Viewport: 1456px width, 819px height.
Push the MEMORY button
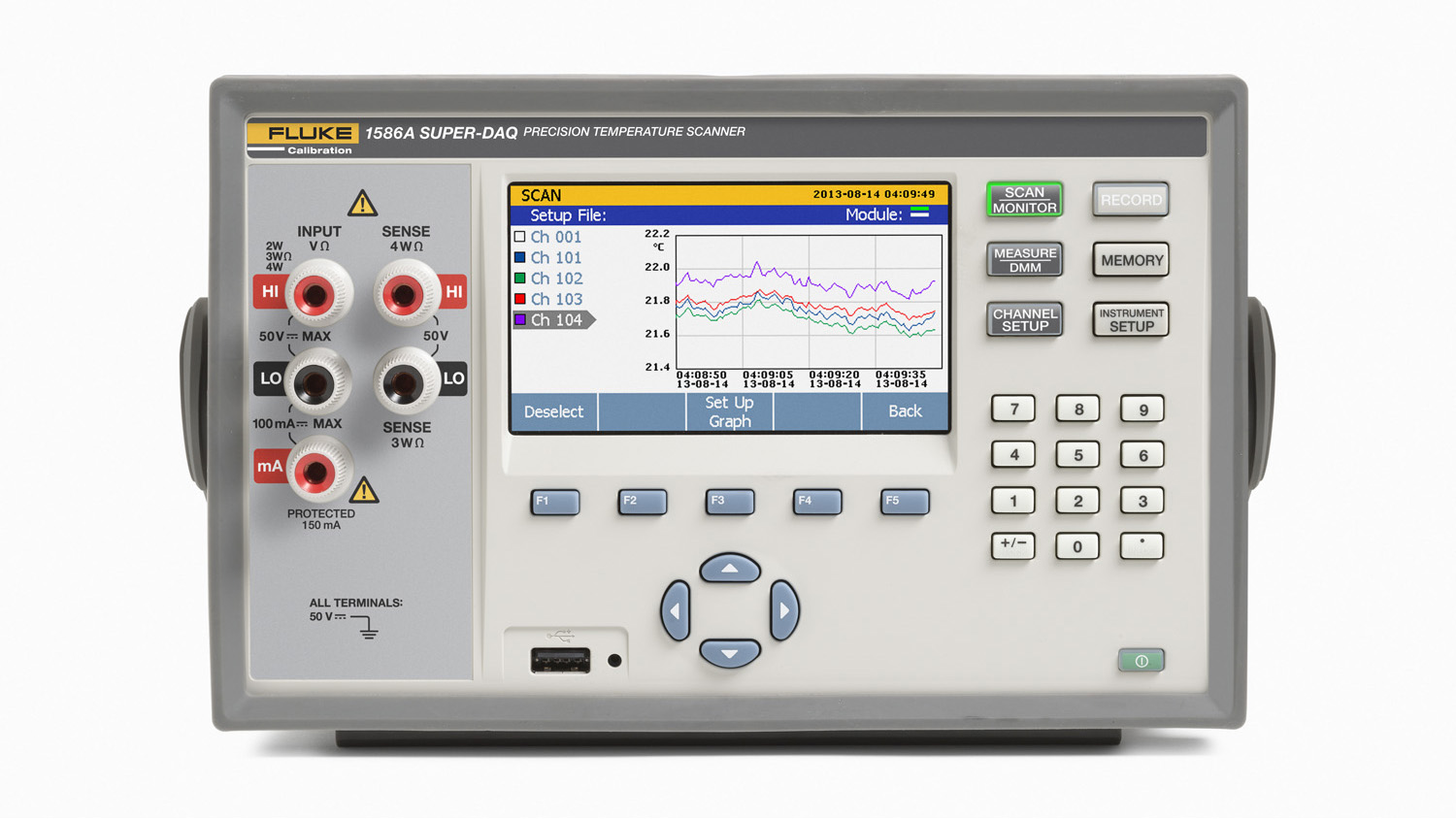point(1131,260)
